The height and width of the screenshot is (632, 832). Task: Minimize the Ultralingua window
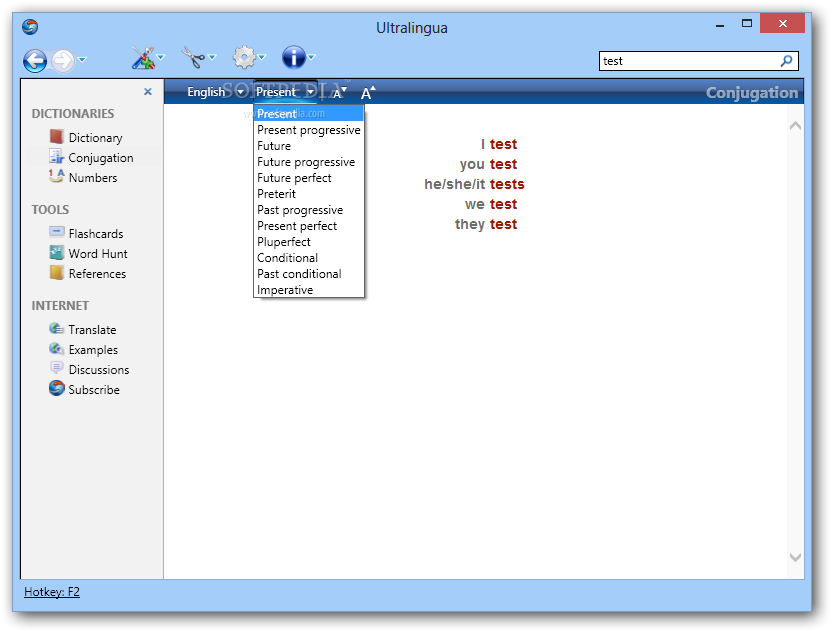click(720, 25)
